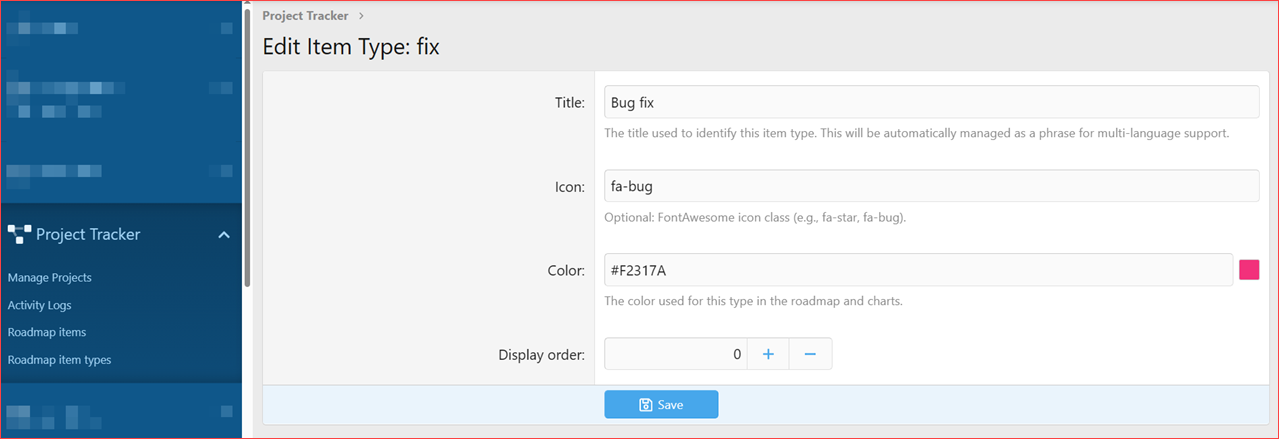Open Manage Projects in sidebar
Image resolution: width=1279 pixels, height=439 pixels.
[49, 277]
